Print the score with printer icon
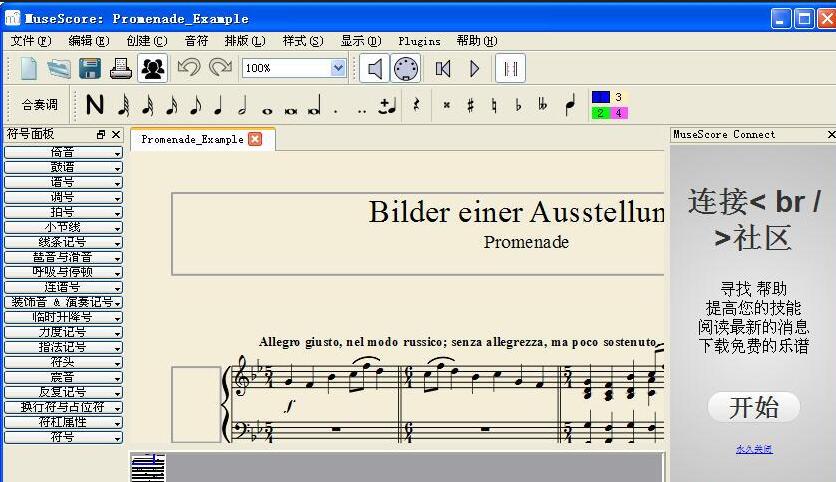Image resolution: width=836 pixels, height=482 pixels. click(x=121, y=68)
